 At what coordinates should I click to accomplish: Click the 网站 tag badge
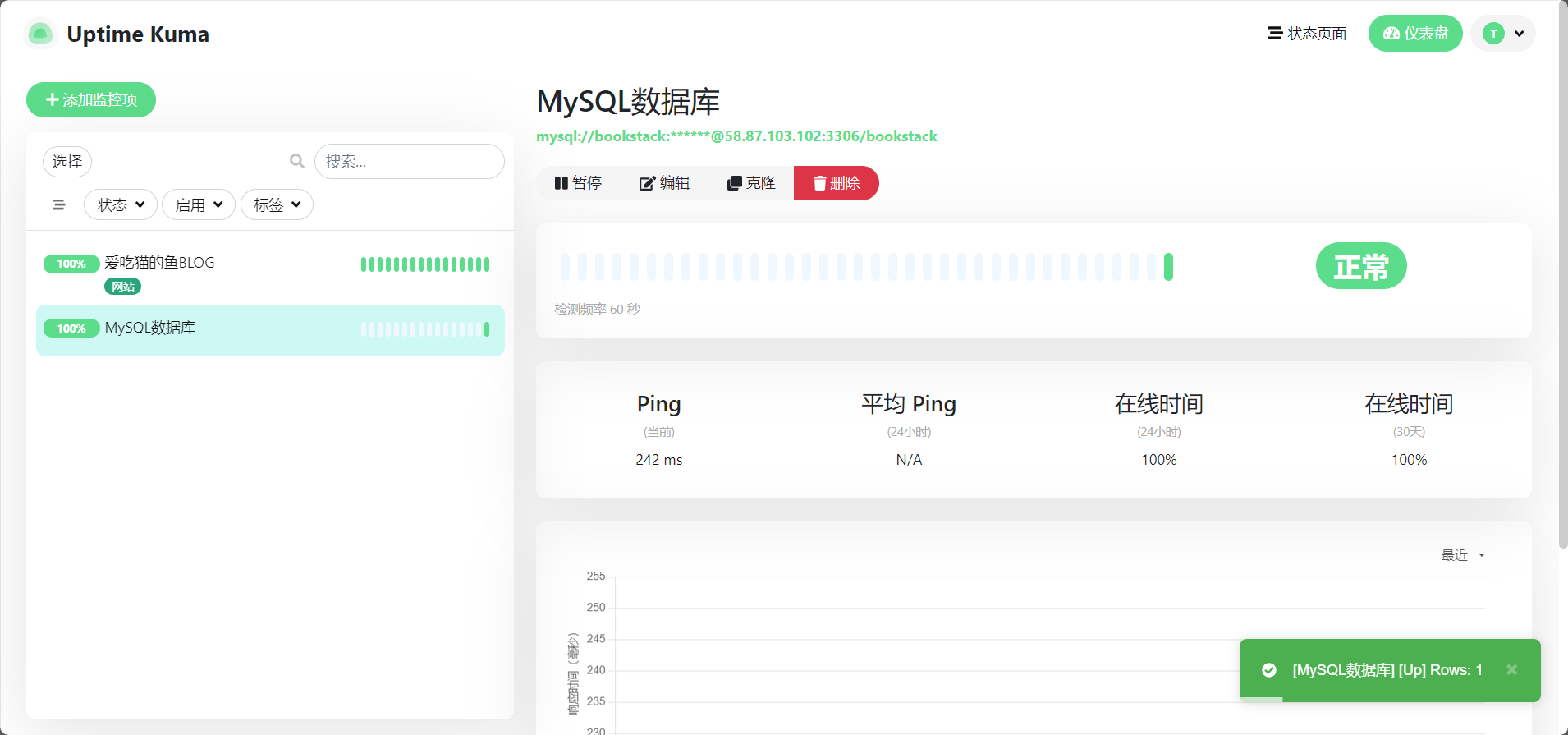point(122,287)
